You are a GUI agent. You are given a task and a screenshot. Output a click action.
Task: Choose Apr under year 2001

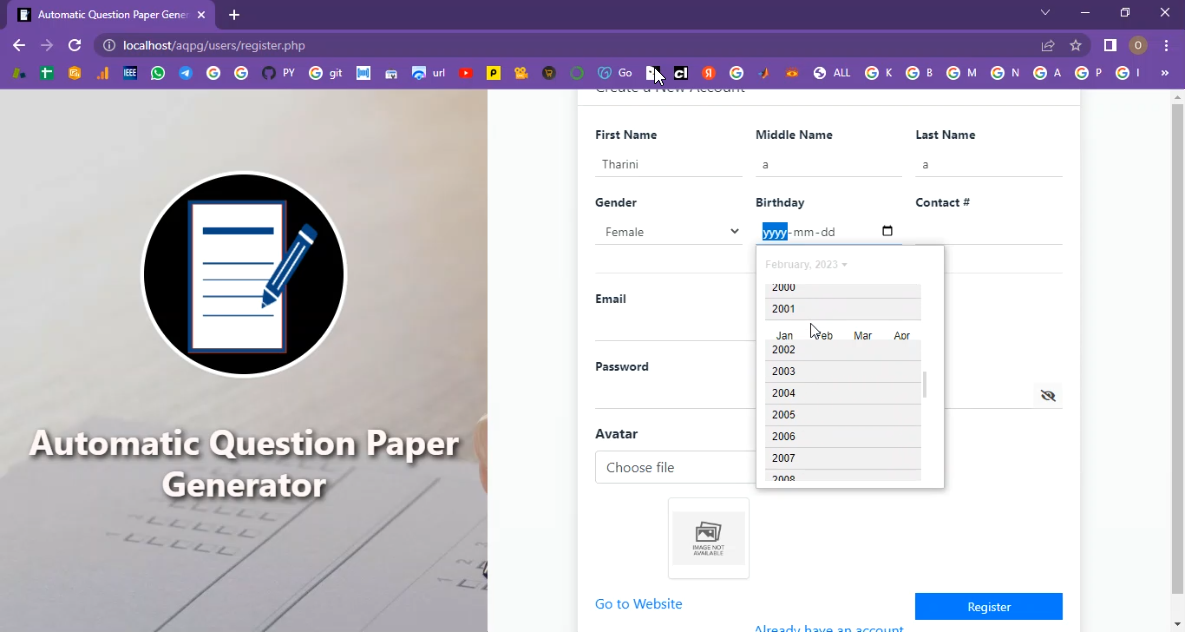click(x=902, y=335)
